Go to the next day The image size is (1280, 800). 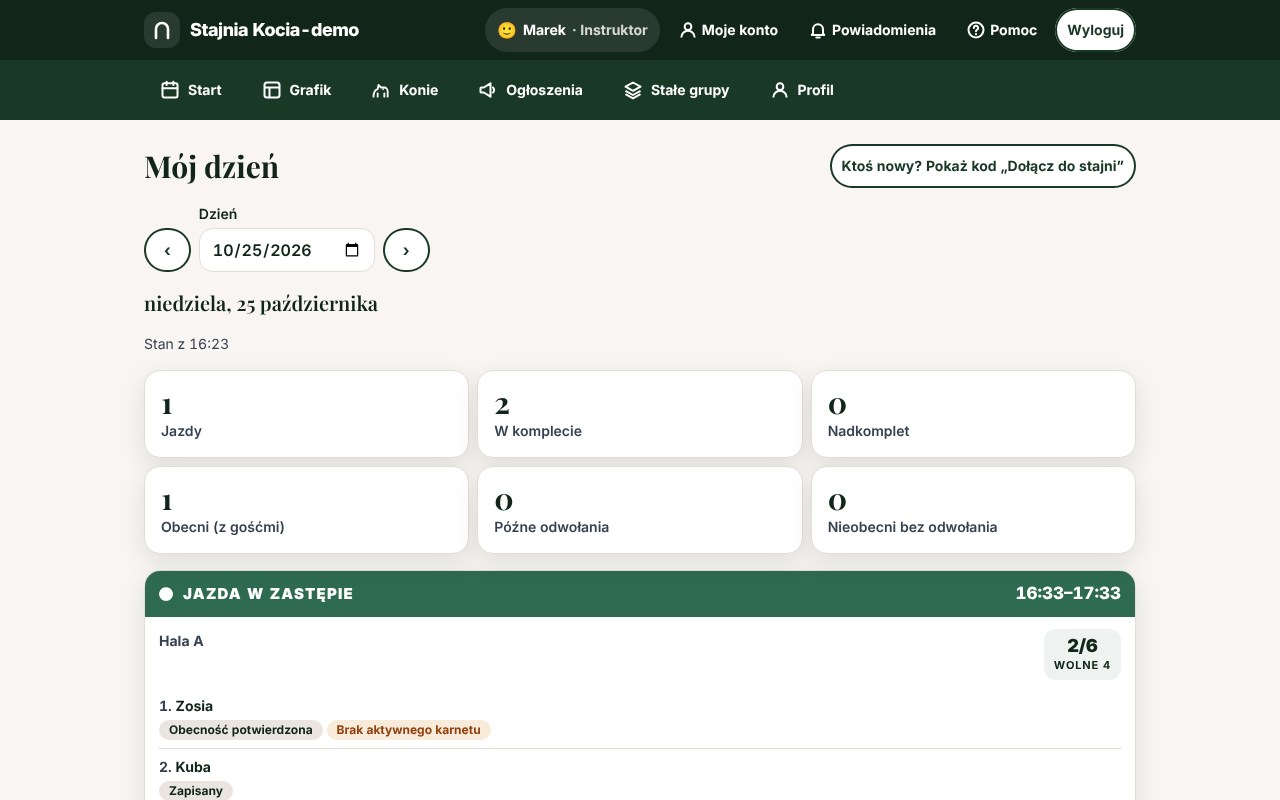click(406, 250)
